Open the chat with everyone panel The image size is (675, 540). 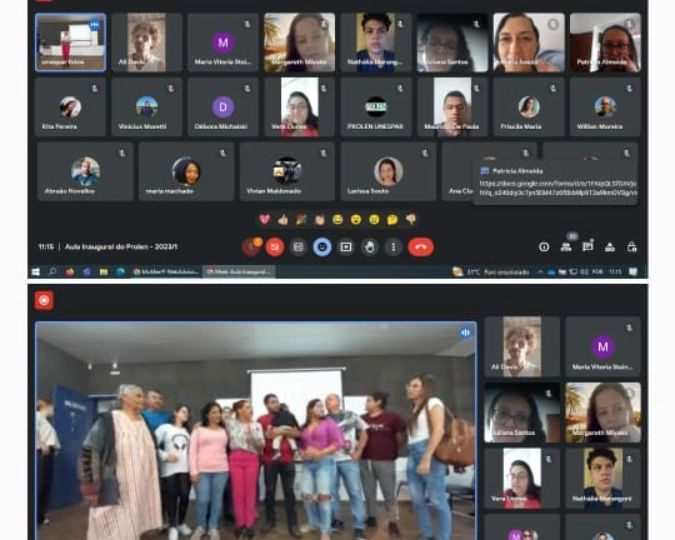[588, 247]
